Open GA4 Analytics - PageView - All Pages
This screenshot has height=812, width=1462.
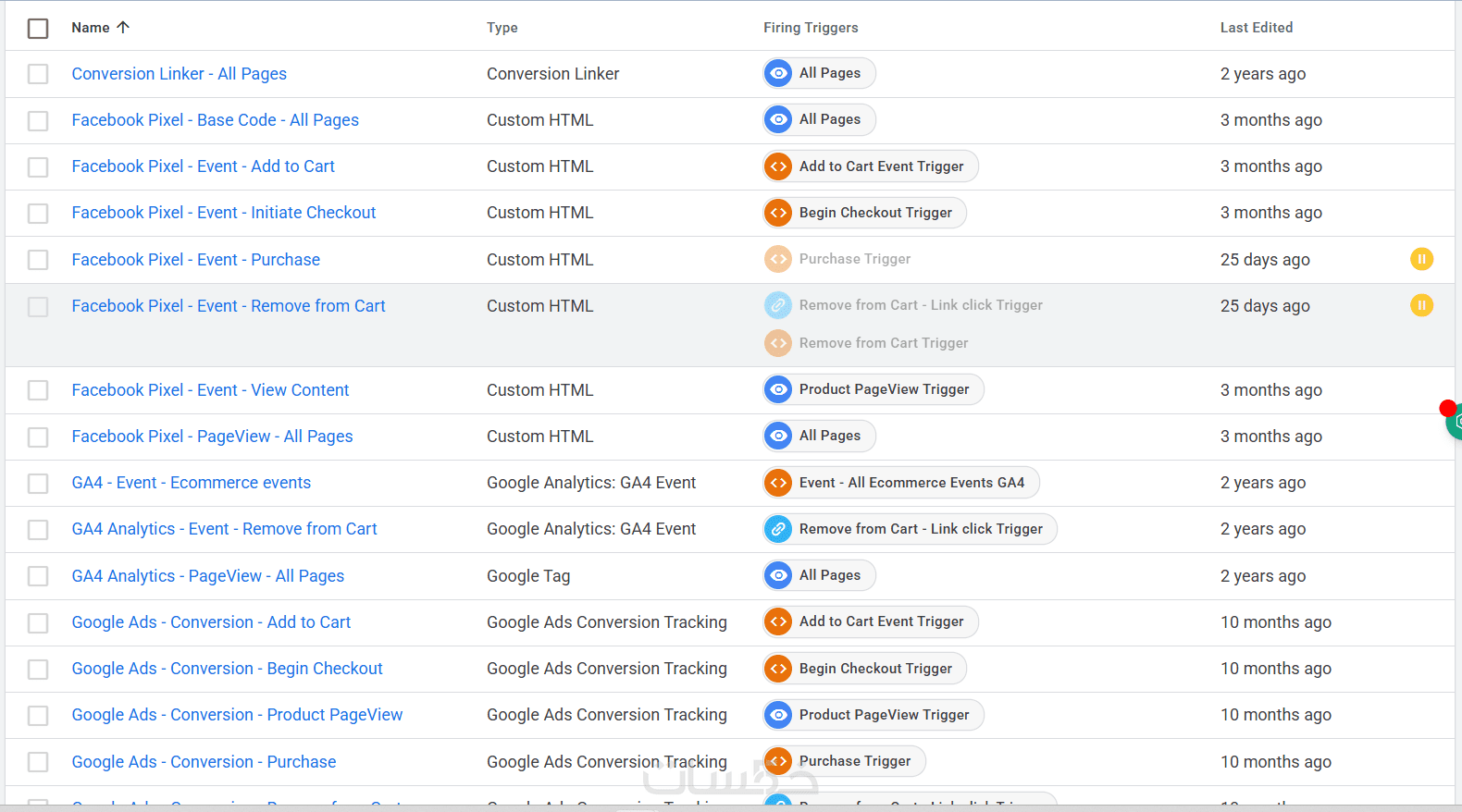(x=208, y=576)
